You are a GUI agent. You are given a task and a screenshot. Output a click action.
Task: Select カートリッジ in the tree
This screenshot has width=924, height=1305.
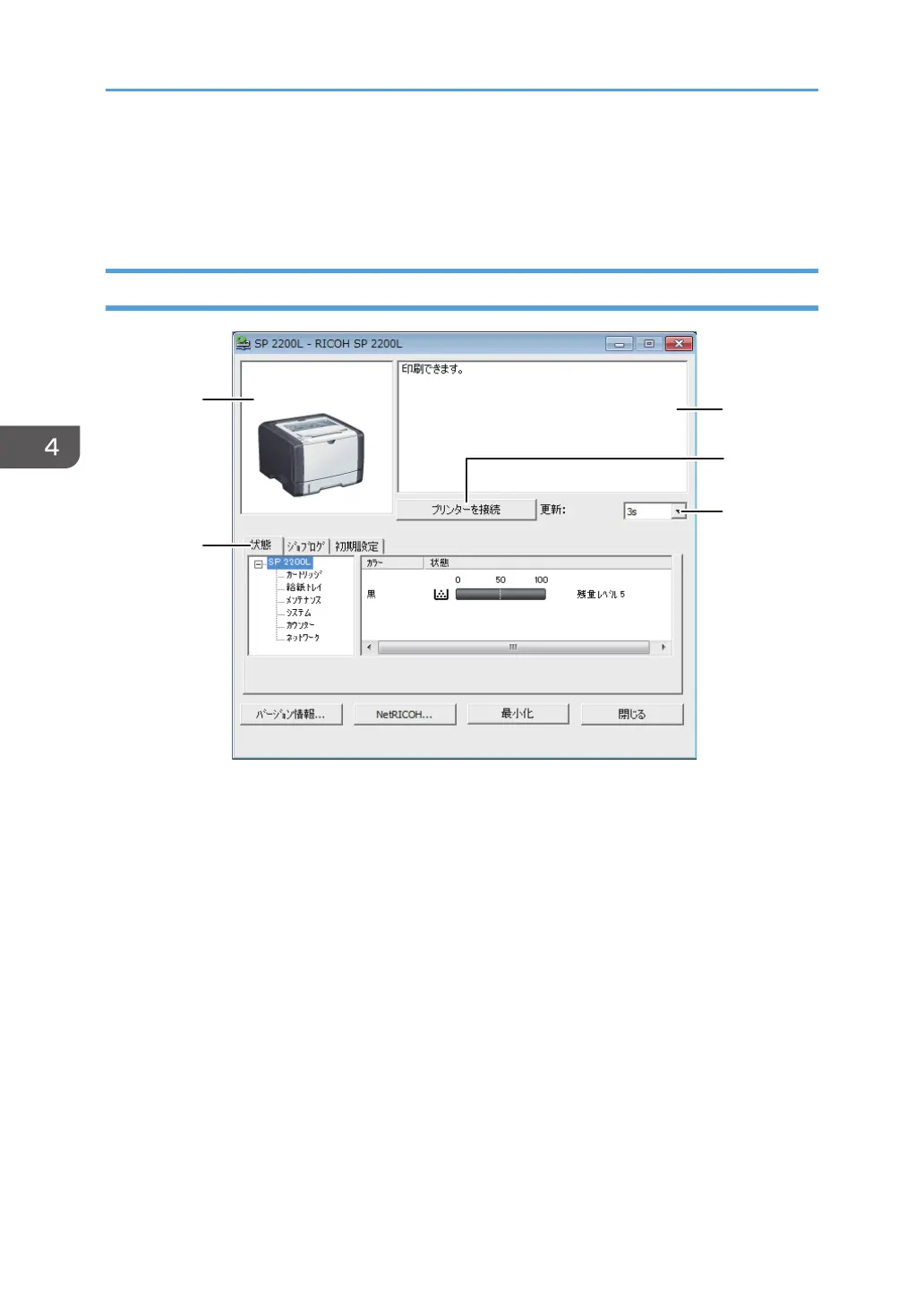(x=304, y=575)
